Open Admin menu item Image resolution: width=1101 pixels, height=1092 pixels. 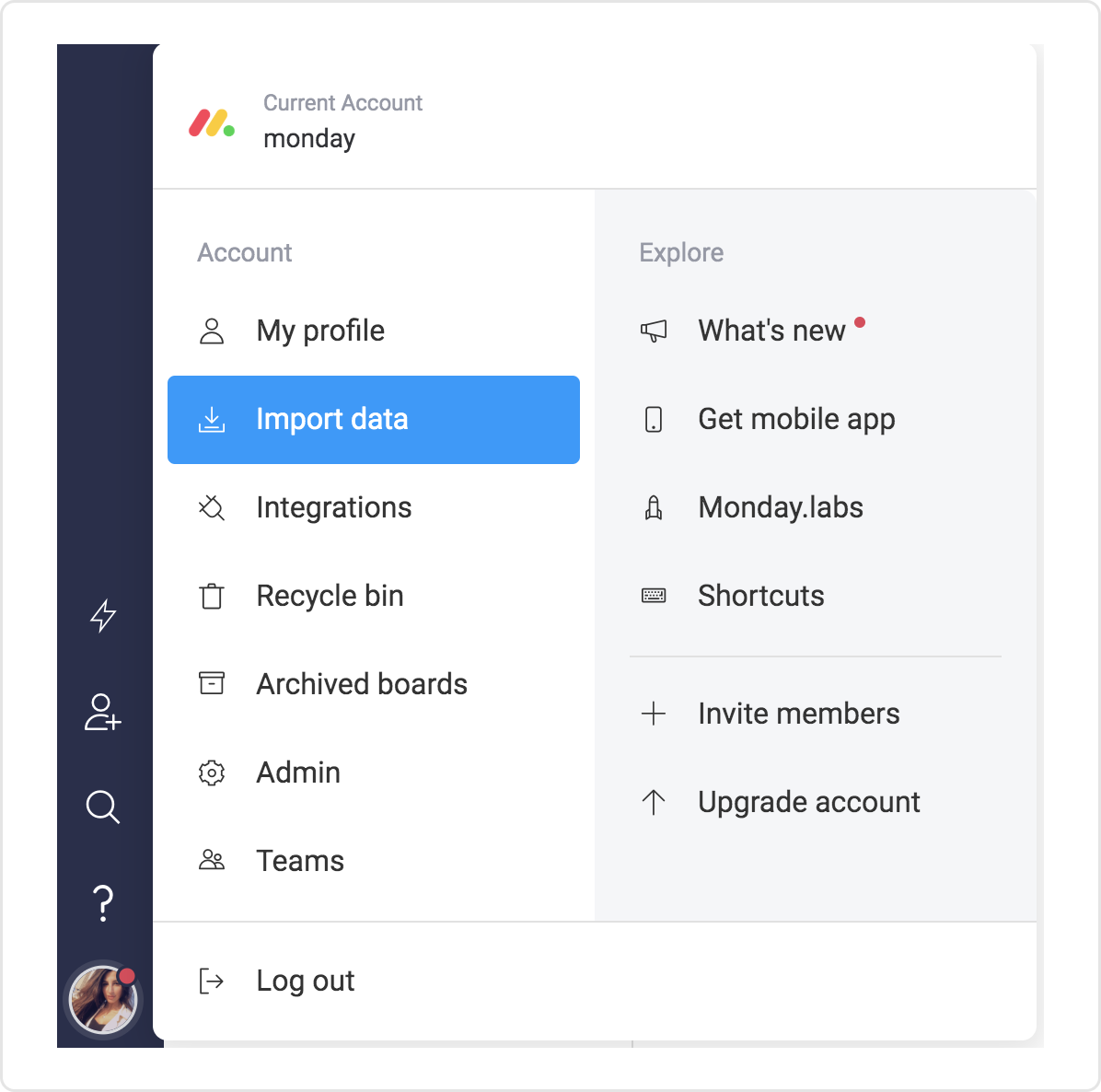click(x=374, y=773)
